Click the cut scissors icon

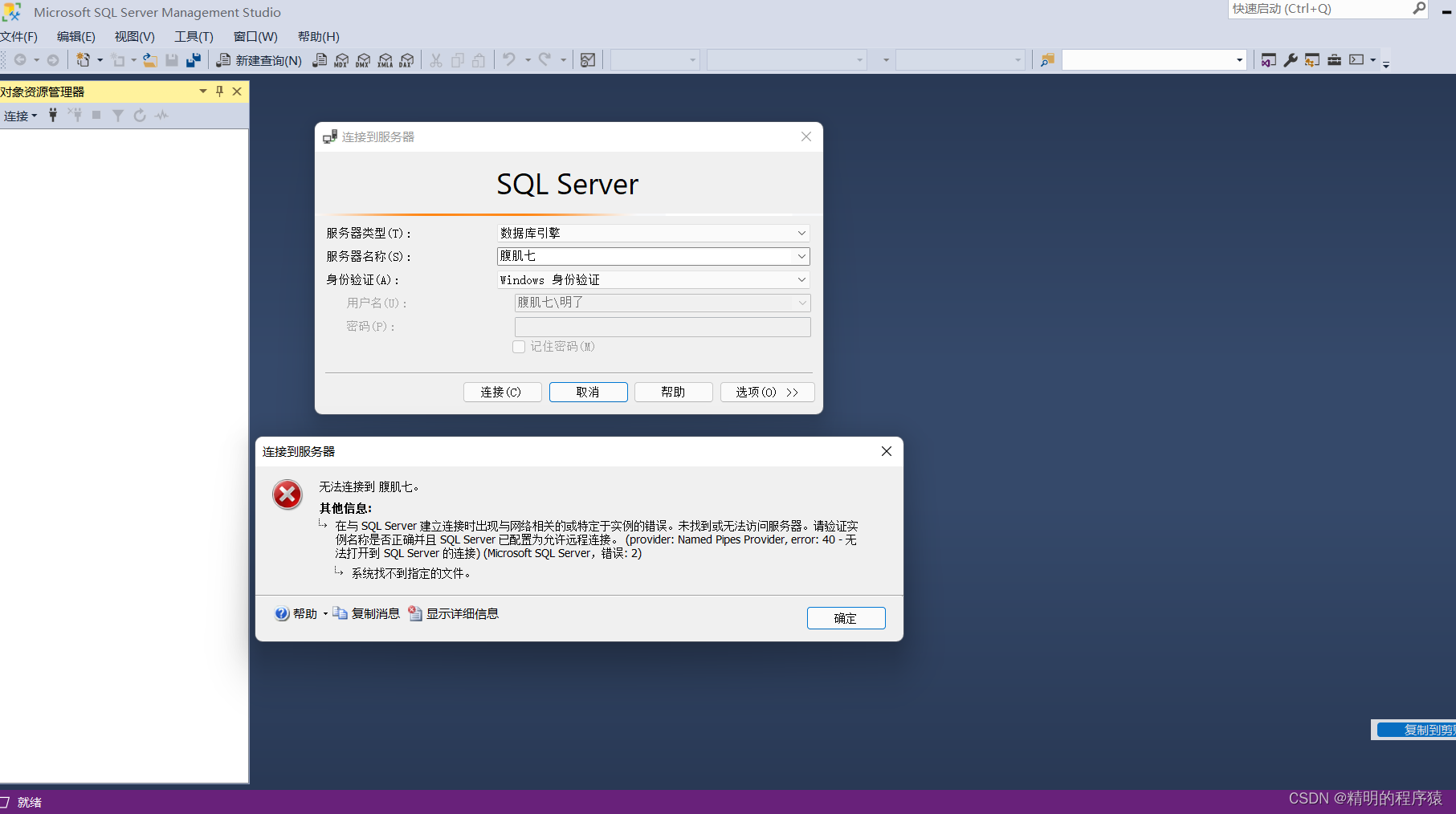pyautogui.click(x=436, y=60)
